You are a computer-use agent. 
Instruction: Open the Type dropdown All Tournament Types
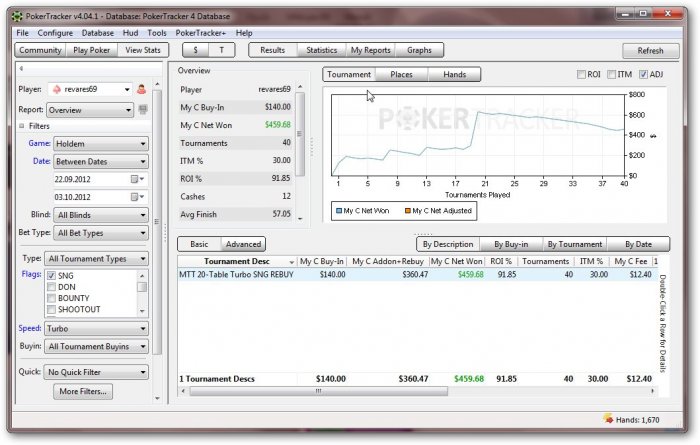pyautogui.click(x=96, y=259)
